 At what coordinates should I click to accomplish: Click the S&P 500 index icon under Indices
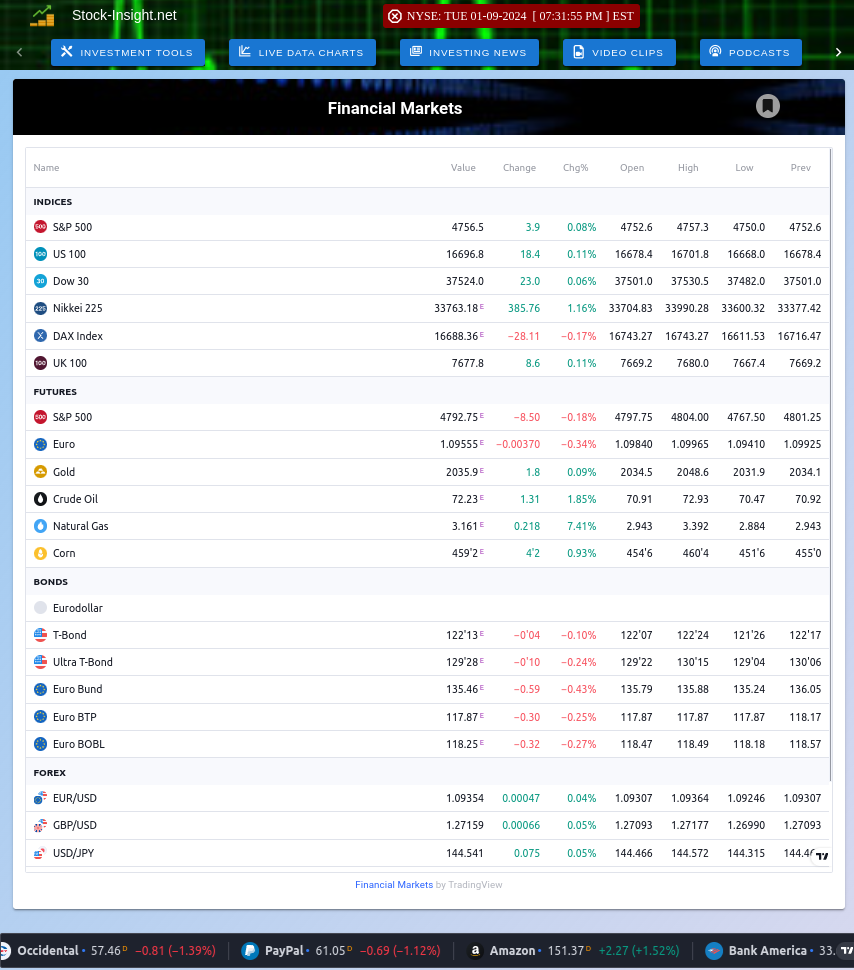(40, 227)
